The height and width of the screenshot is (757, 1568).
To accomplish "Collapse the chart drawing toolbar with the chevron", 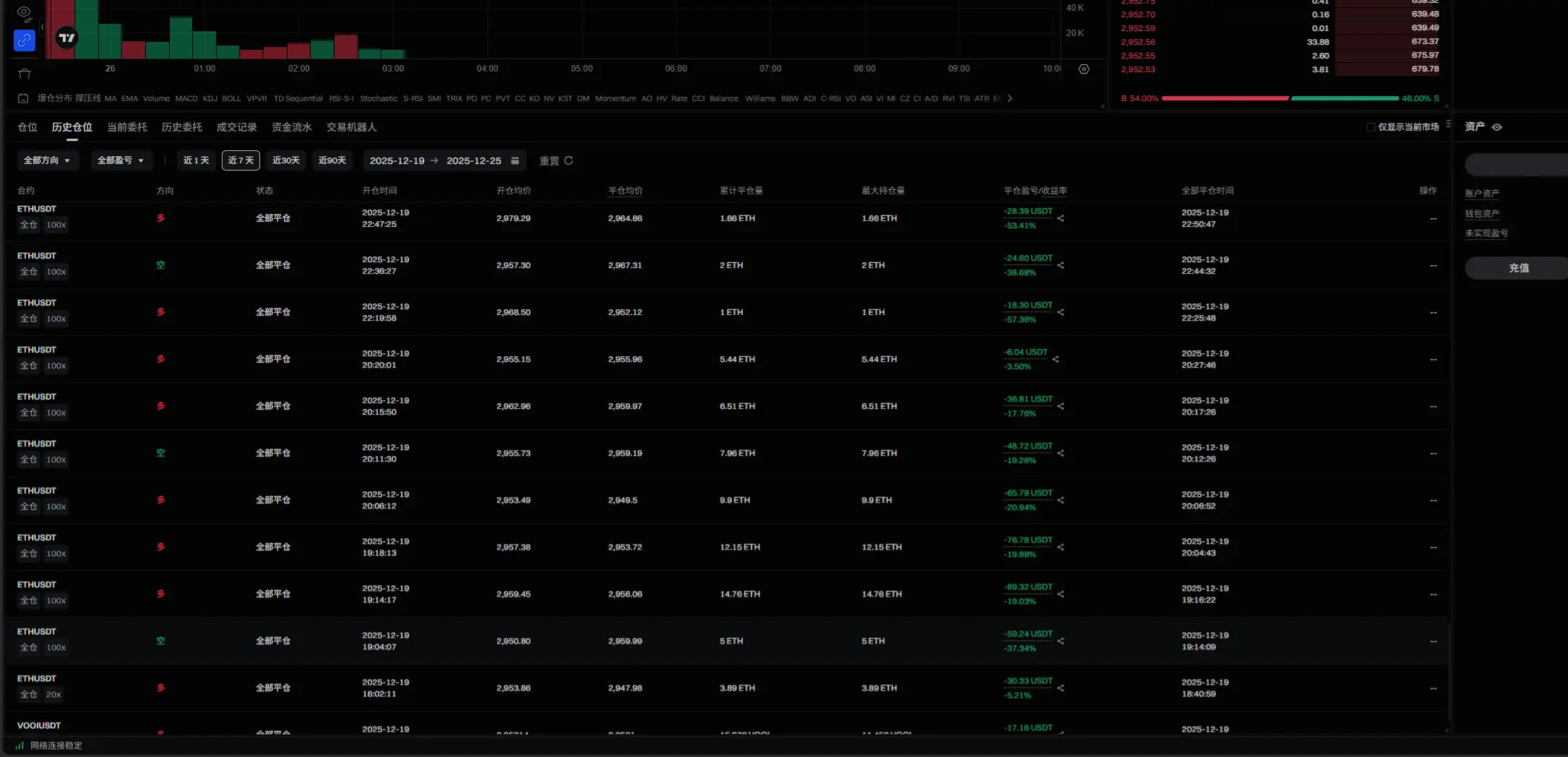I will point(42,27).
